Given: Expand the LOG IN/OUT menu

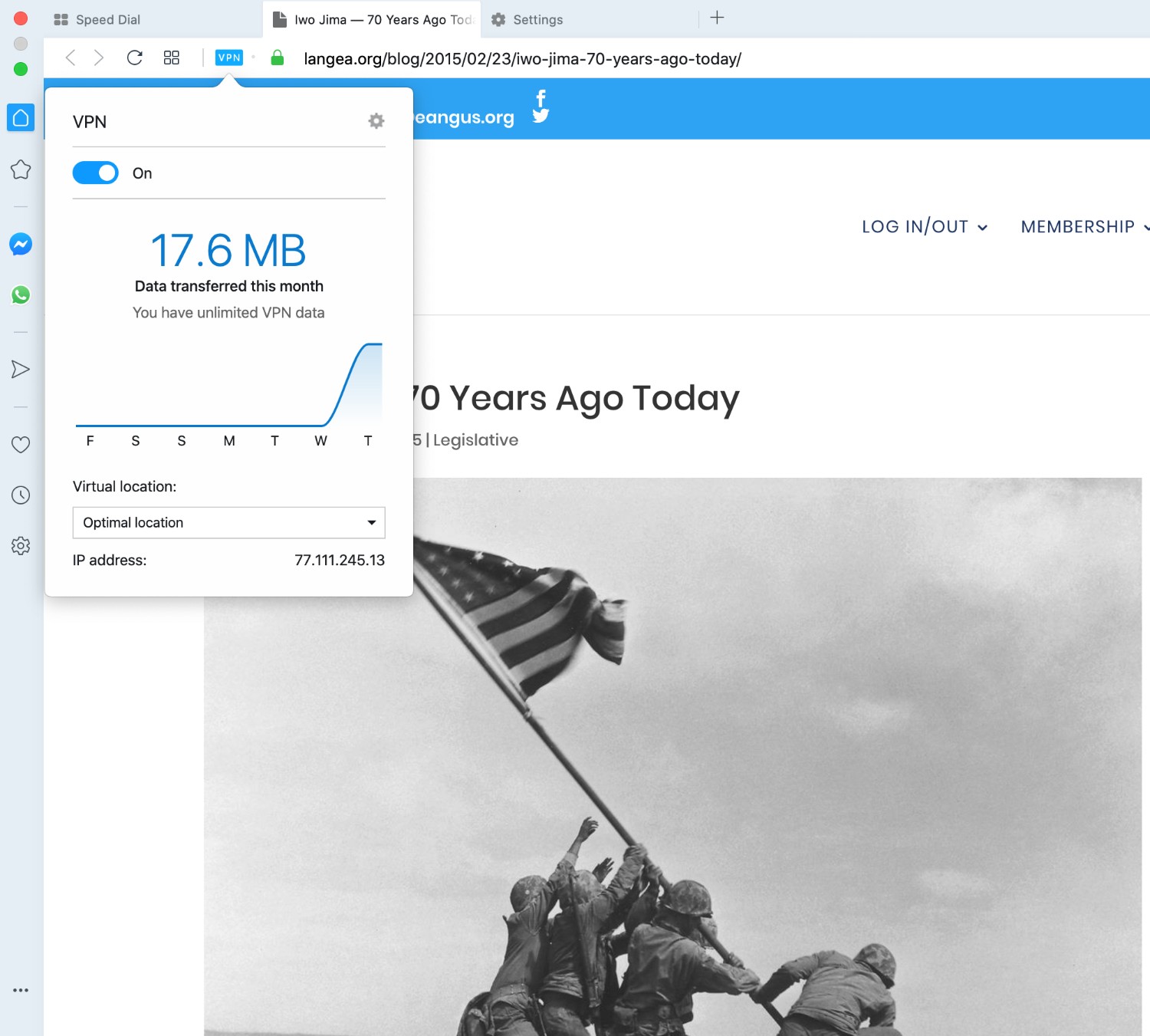Looking at the screenshot, I should coord(925,227).
